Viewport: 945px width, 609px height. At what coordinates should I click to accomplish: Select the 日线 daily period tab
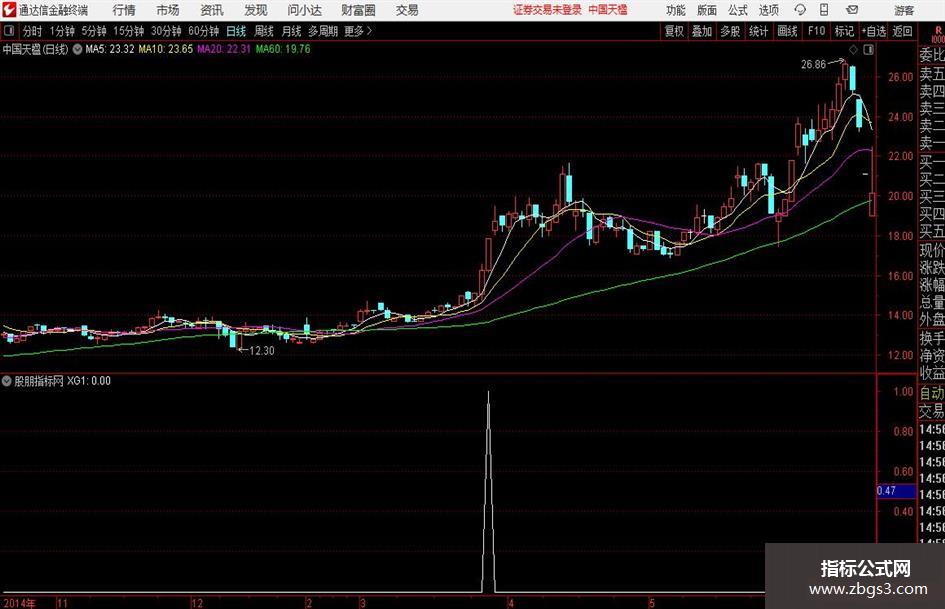pyautogui.click(x=236, y=31)
